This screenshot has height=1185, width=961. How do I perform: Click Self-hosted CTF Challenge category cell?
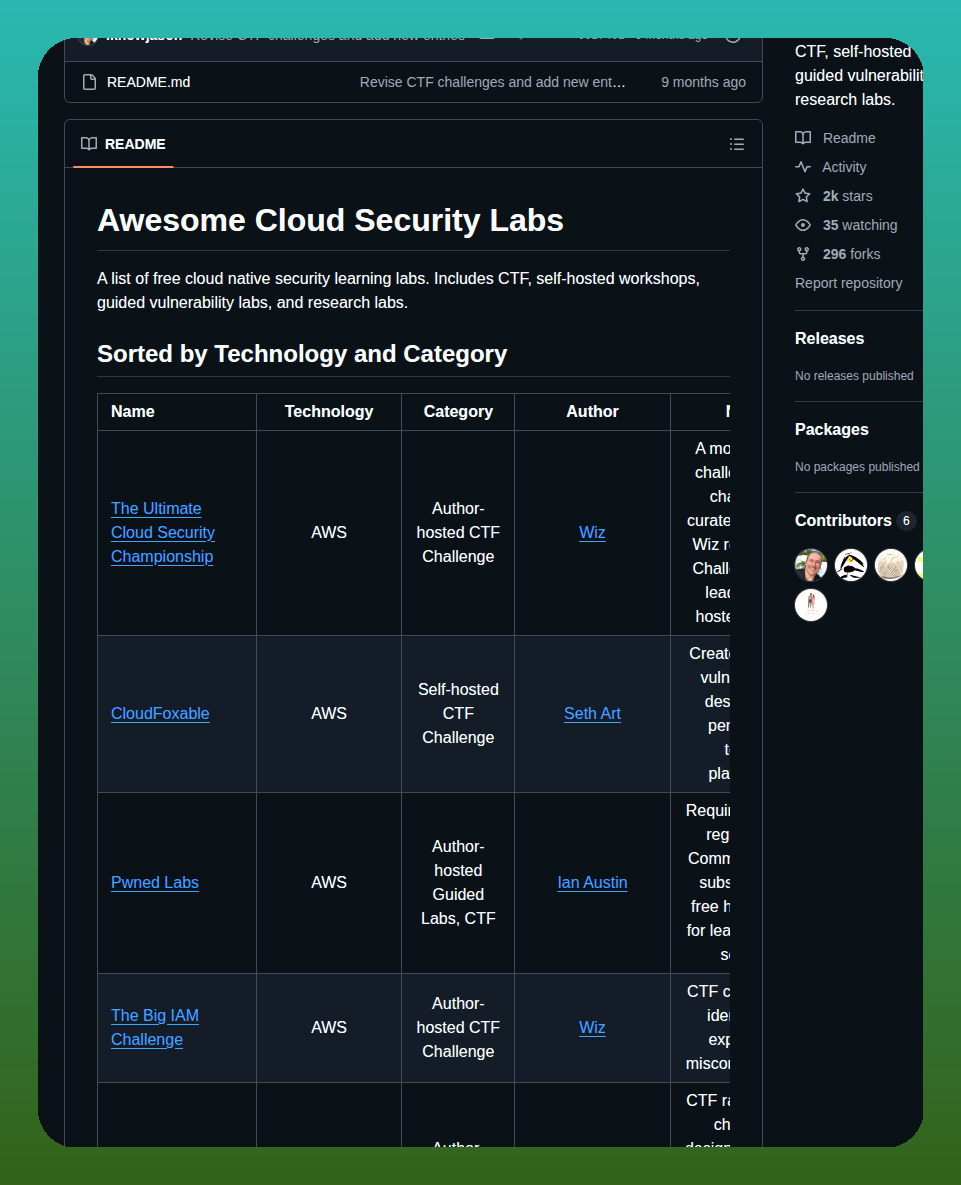[x=458, y=713]
